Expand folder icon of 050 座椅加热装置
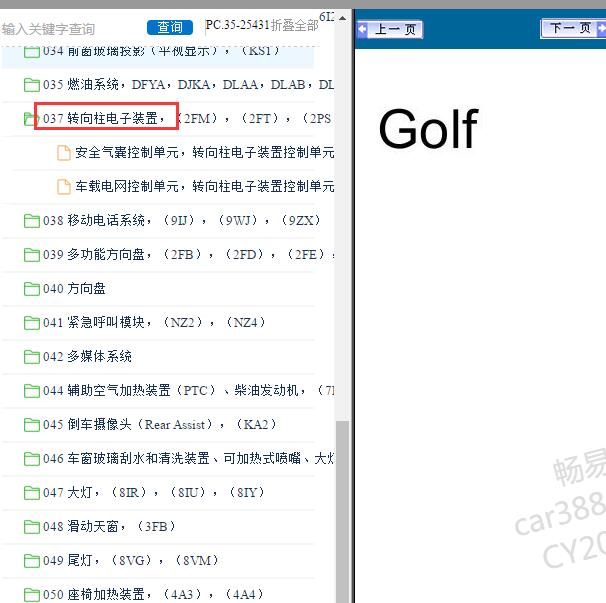The image size is (606, 603). click(32, 594)
